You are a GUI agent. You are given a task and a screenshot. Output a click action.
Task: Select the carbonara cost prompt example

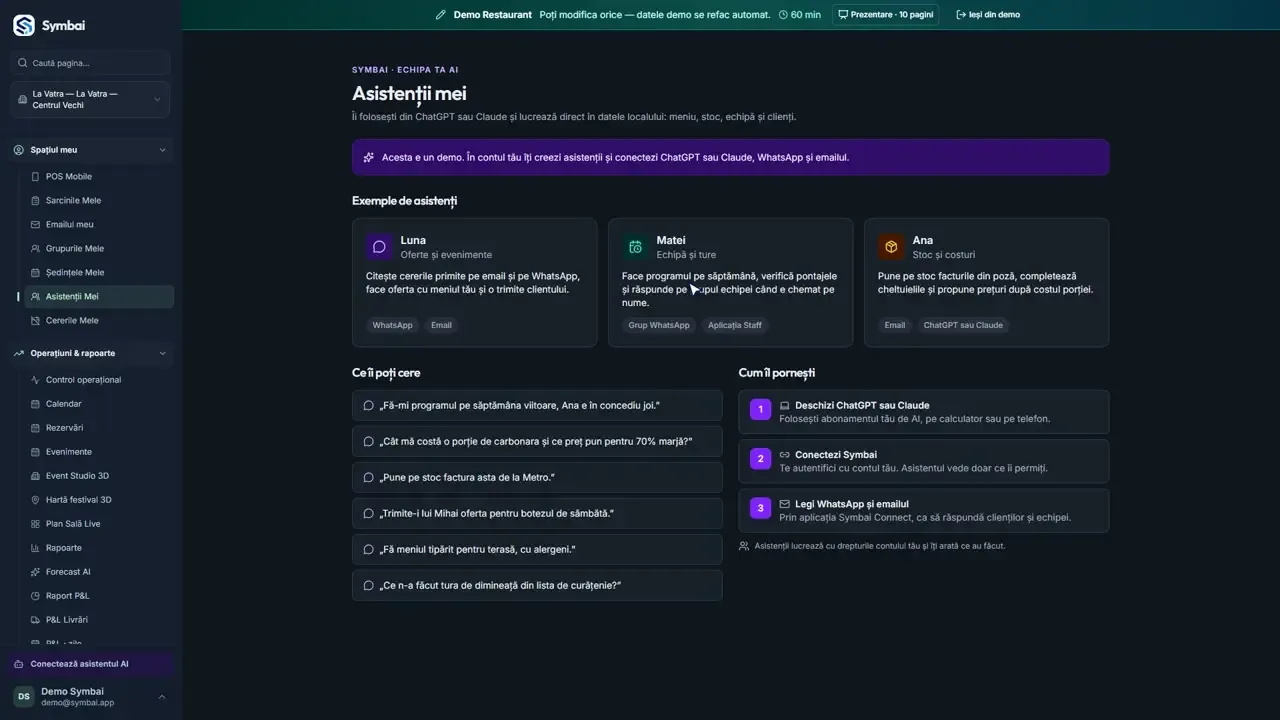(537, 442)
